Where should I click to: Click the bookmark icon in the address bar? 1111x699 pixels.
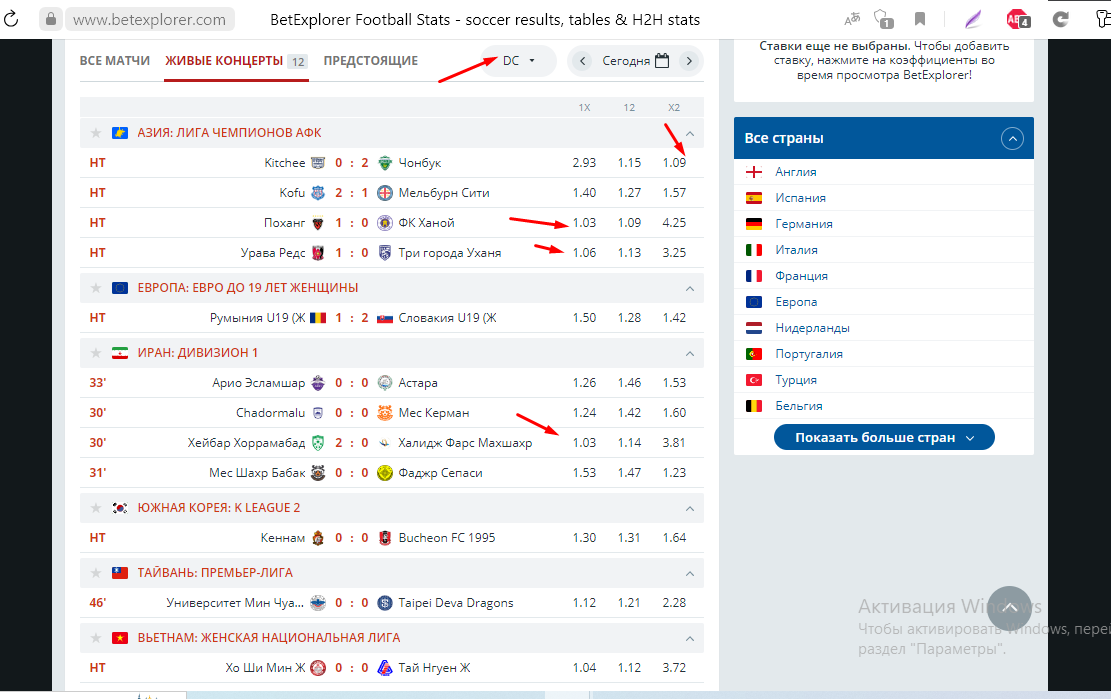920,19
